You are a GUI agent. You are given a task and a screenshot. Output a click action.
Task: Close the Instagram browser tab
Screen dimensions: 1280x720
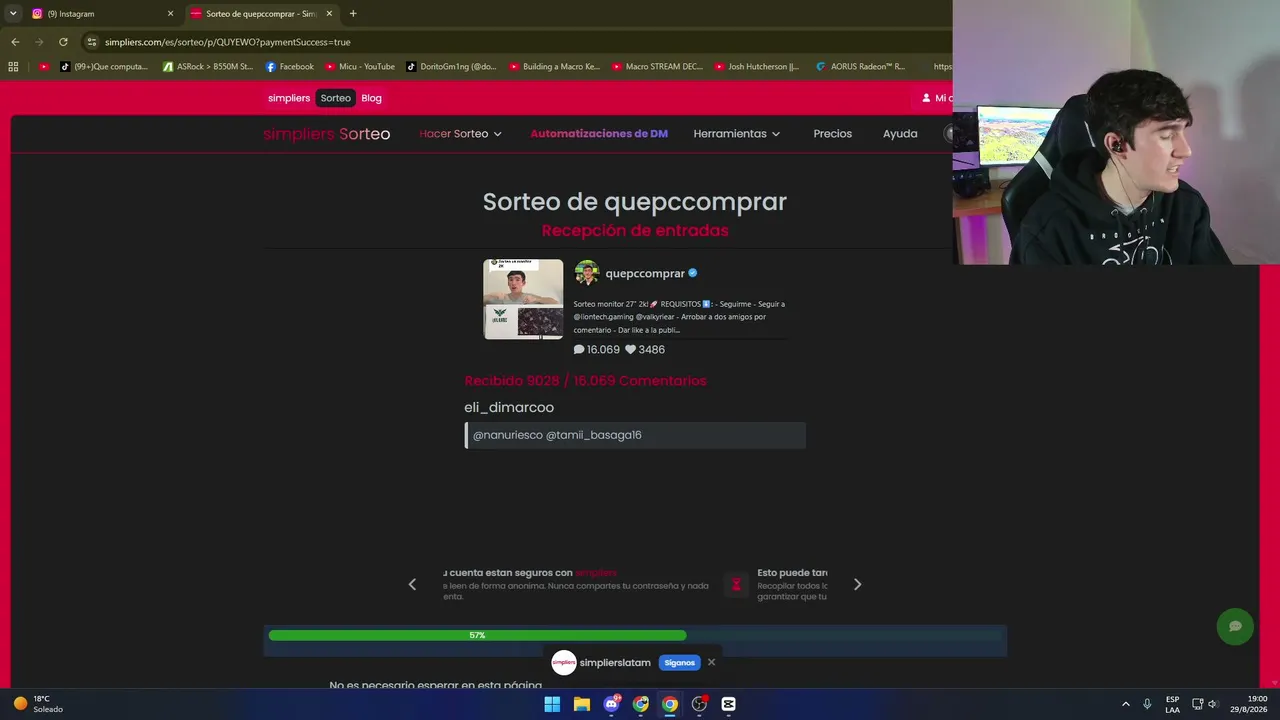[170, 14]
